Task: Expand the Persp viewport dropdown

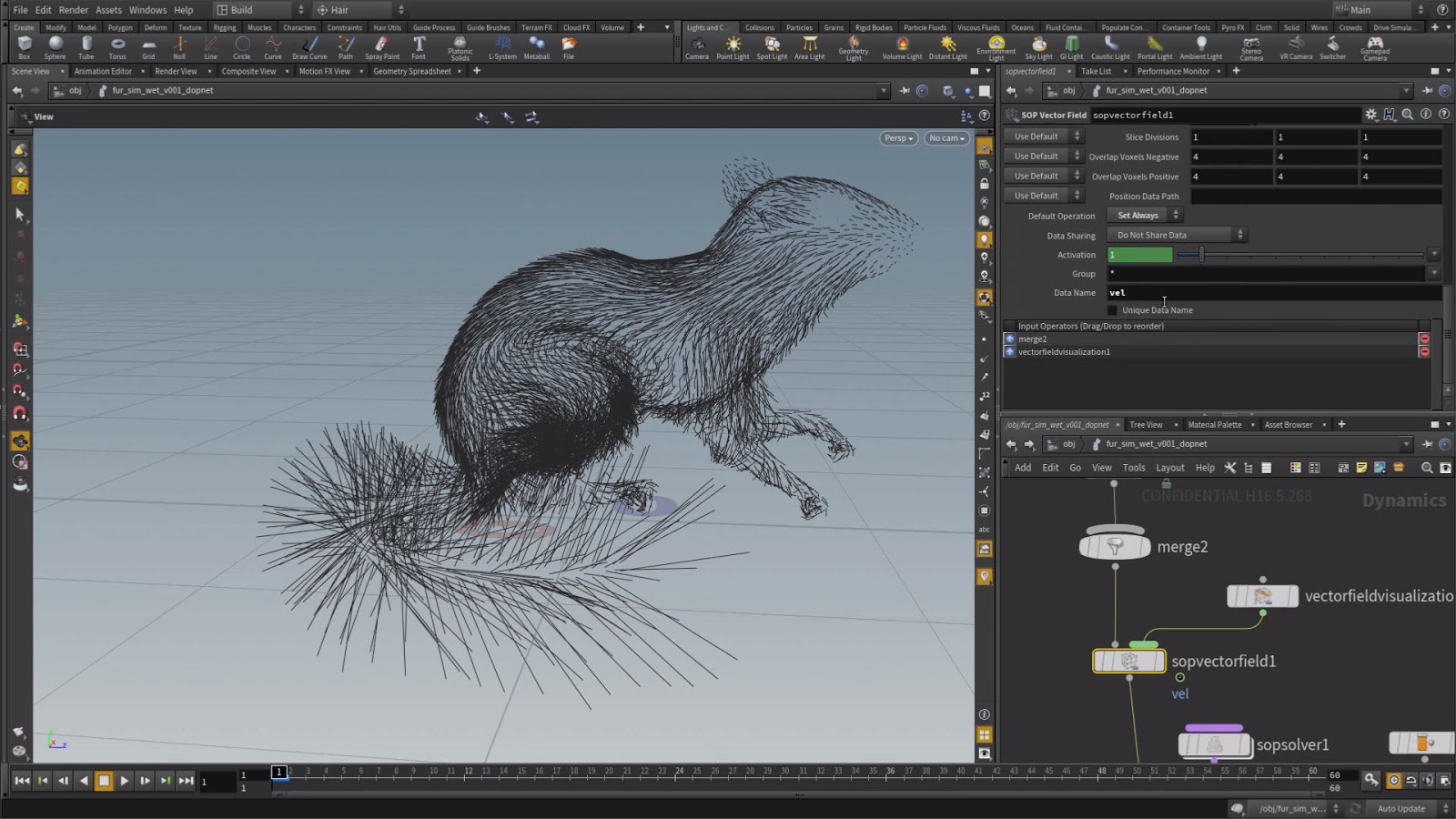Action: pos(898,138)
